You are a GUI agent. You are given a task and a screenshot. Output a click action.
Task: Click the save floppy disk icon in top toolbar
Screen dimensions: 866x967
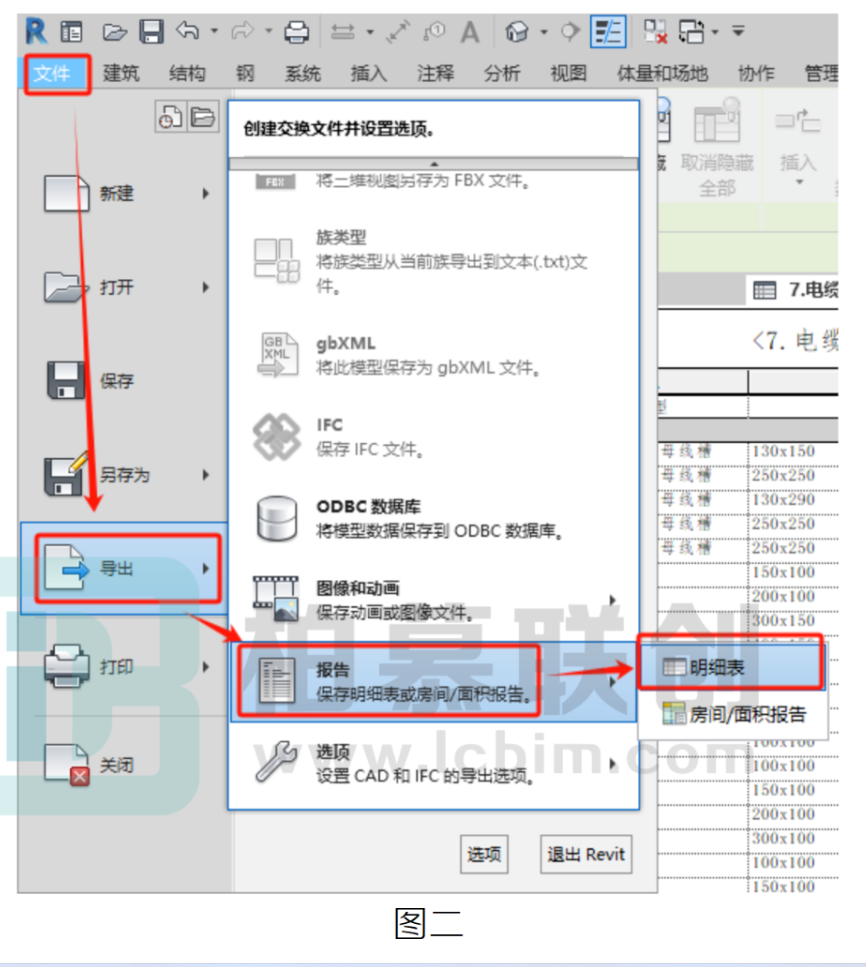pos(151,31)
